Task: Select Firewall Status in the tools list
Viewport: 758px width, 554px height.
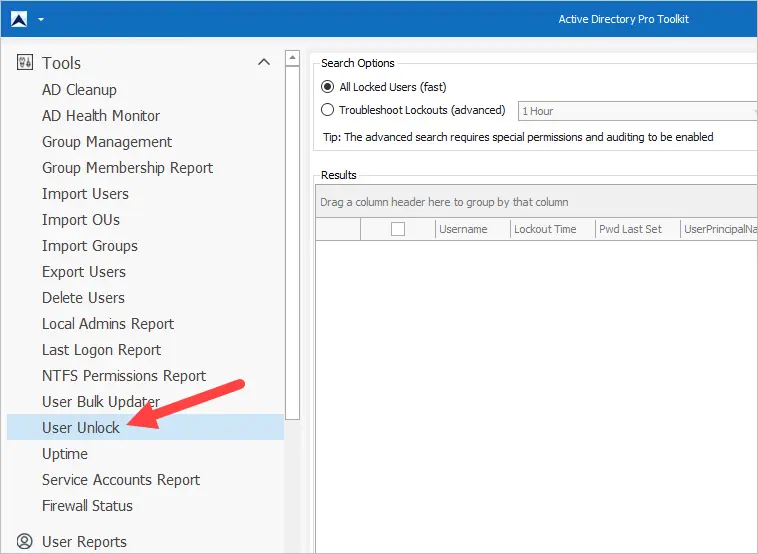Action: [x=87, y=506]
